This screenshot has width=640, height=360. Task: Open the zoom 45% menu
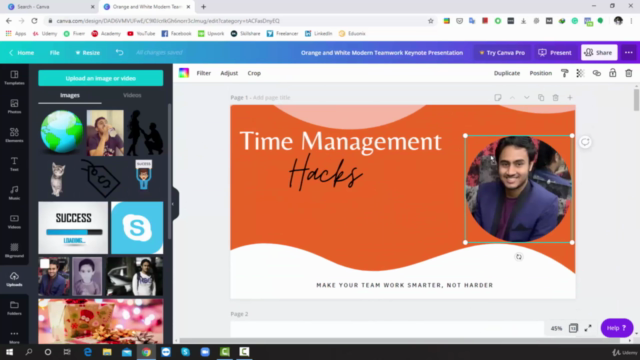(556, 328)
